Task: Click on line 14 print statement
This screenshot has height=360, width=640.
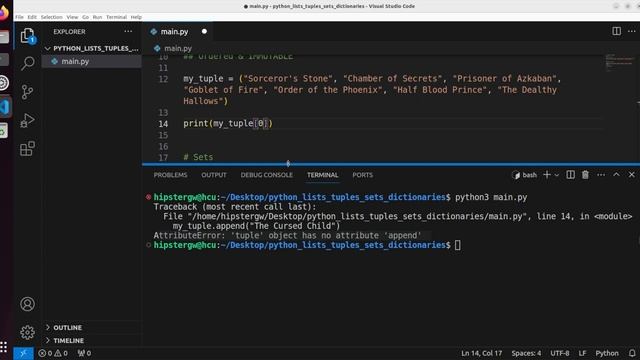Action: pos(228,124)
